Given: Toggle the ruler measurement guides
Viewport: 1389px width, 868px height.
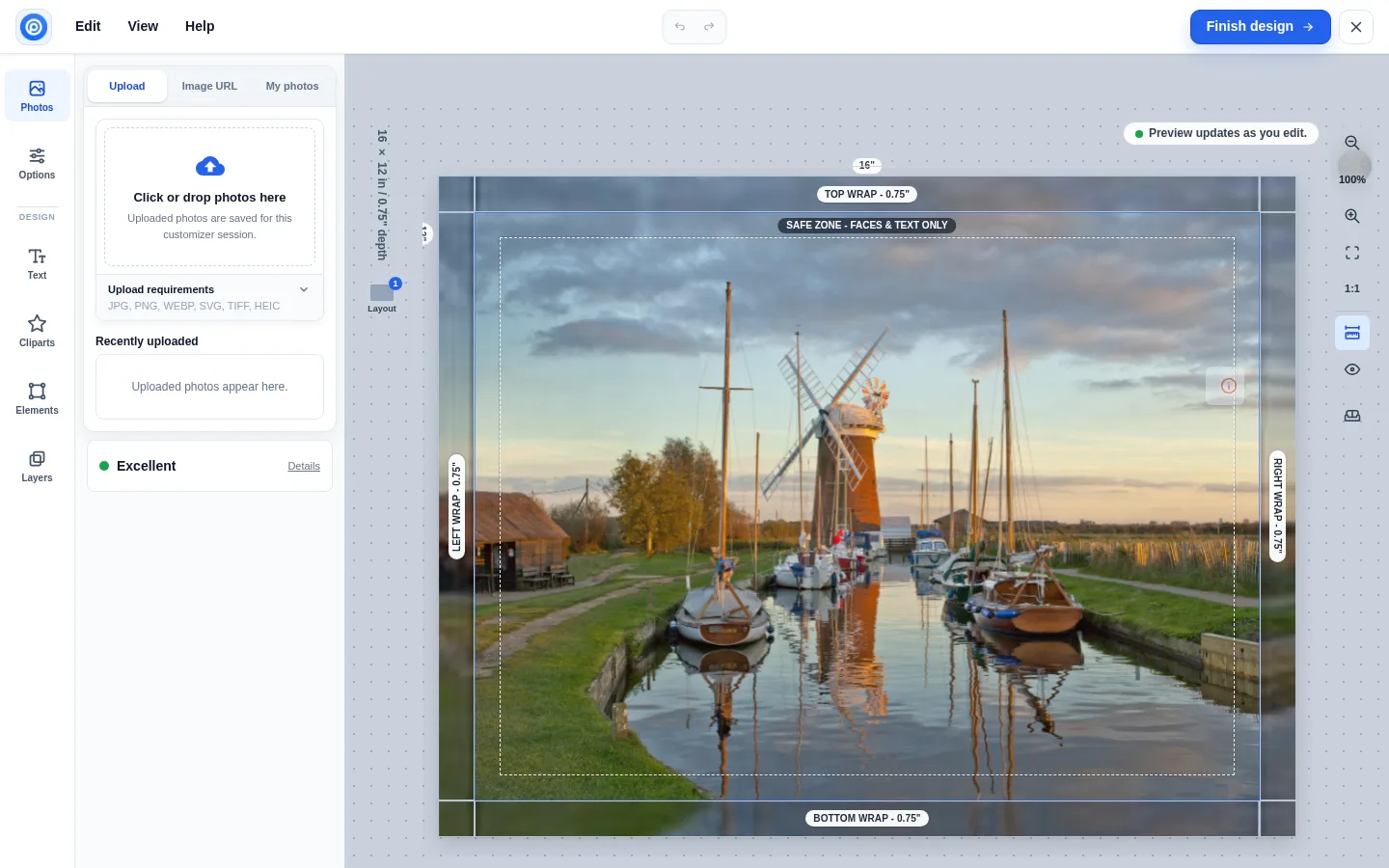Looking at the screenshot, I should click(x=1352, y=333).
